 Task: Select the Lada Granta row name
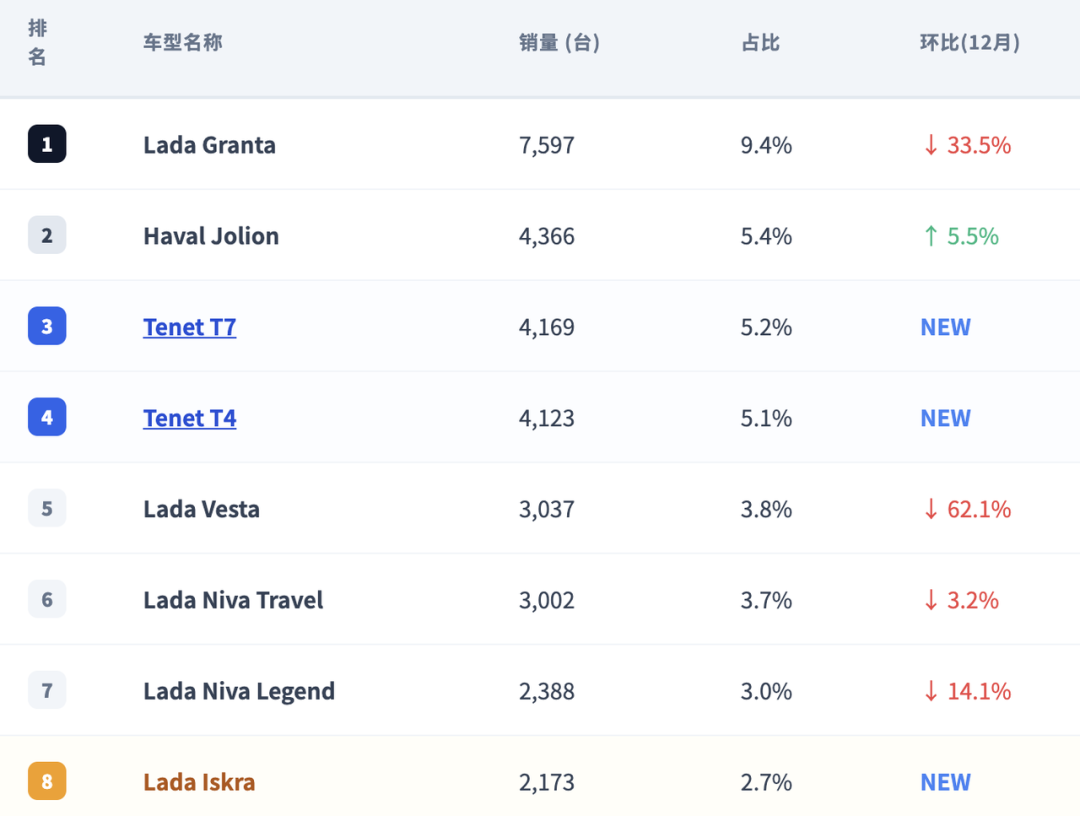pos(209,145)
